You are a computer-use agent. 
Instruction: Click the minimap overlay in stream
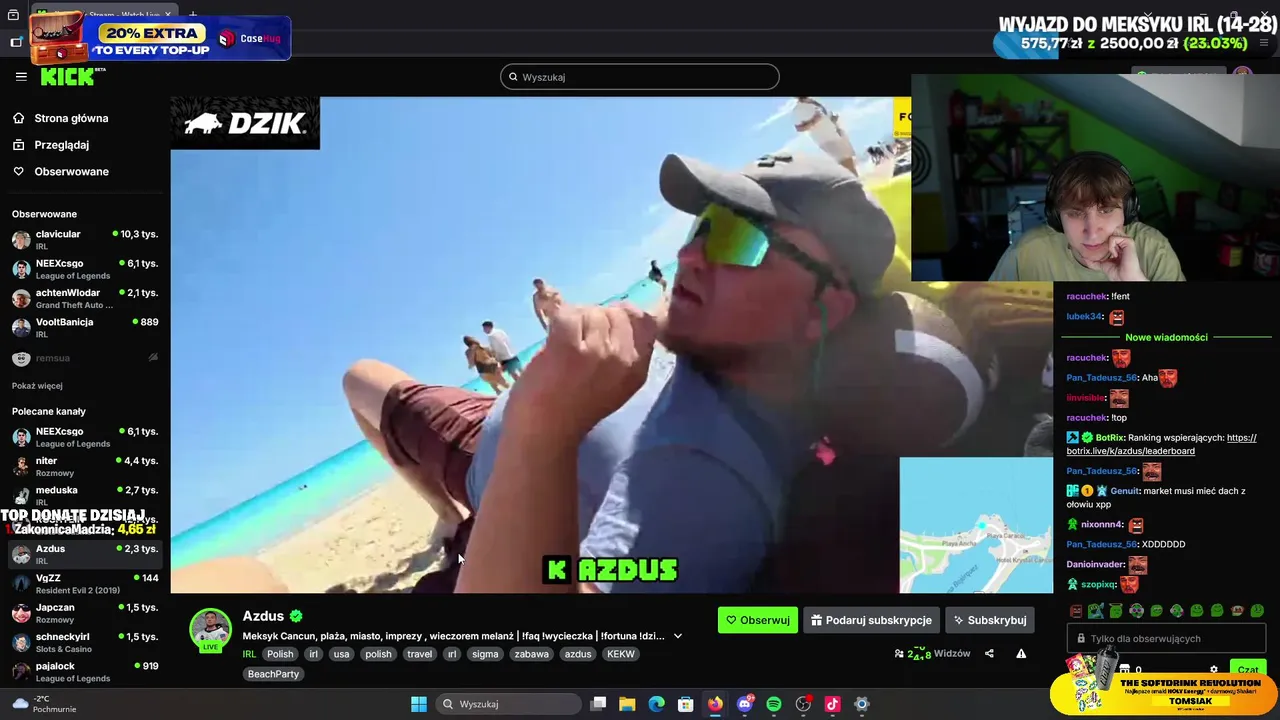[976, 525]
